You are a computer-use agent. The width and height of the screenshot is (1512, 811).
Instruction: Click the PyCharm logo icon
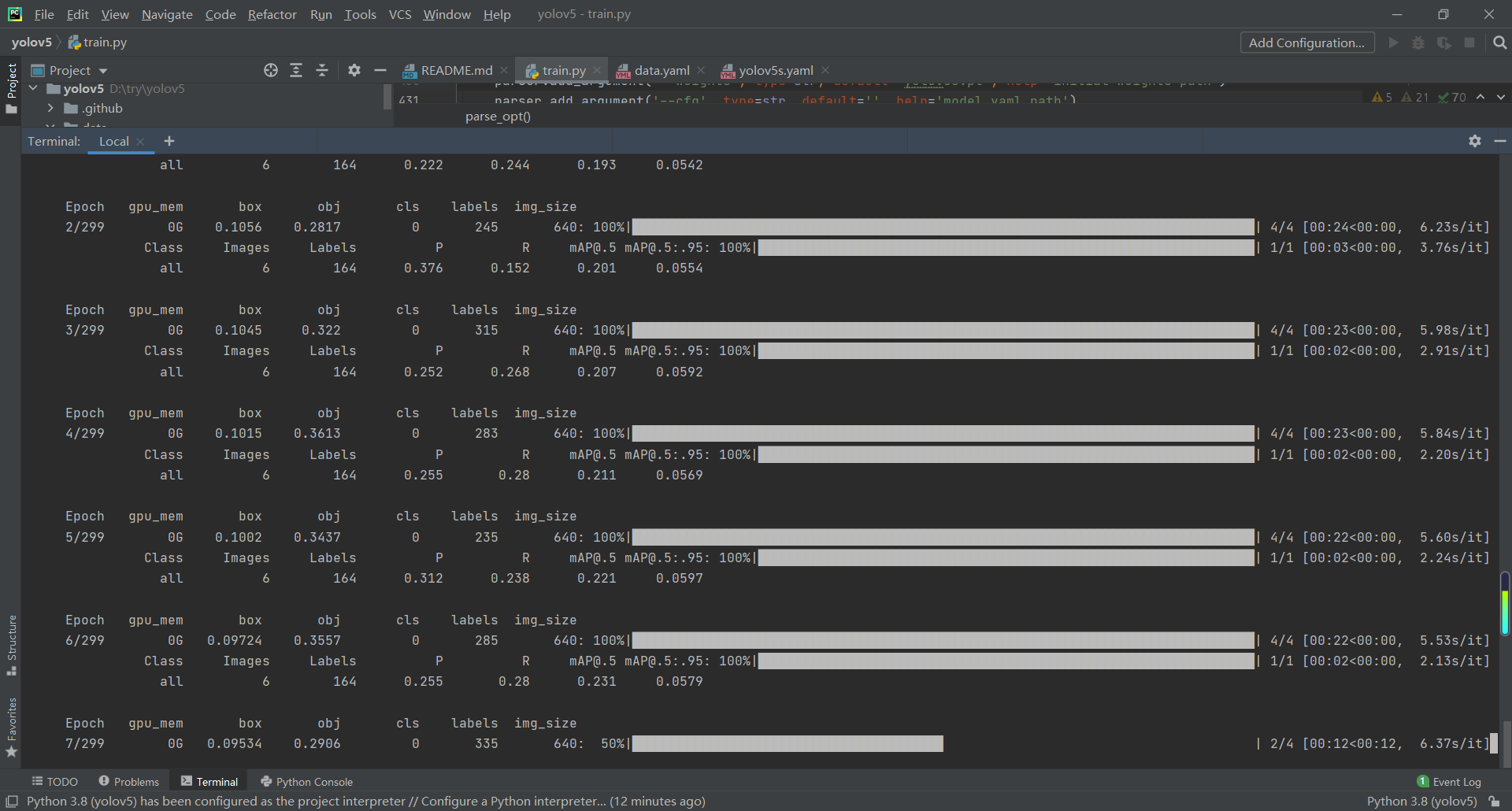pyautogui.click(x=15, y=14)
